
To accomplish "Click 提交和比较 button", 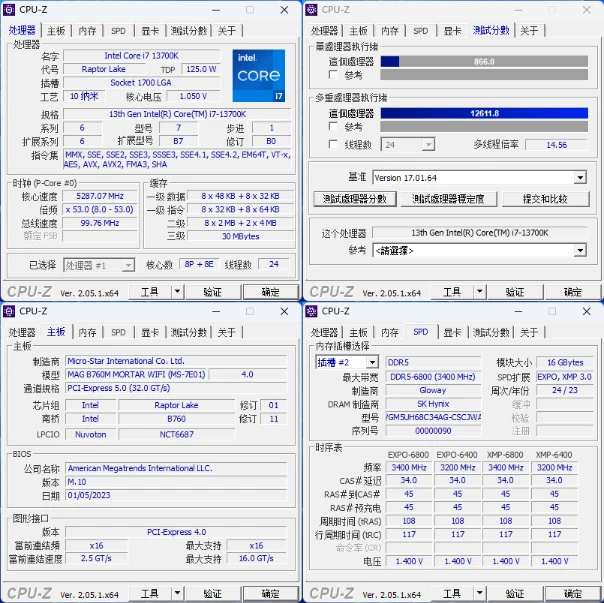I will tap(545, 199).
